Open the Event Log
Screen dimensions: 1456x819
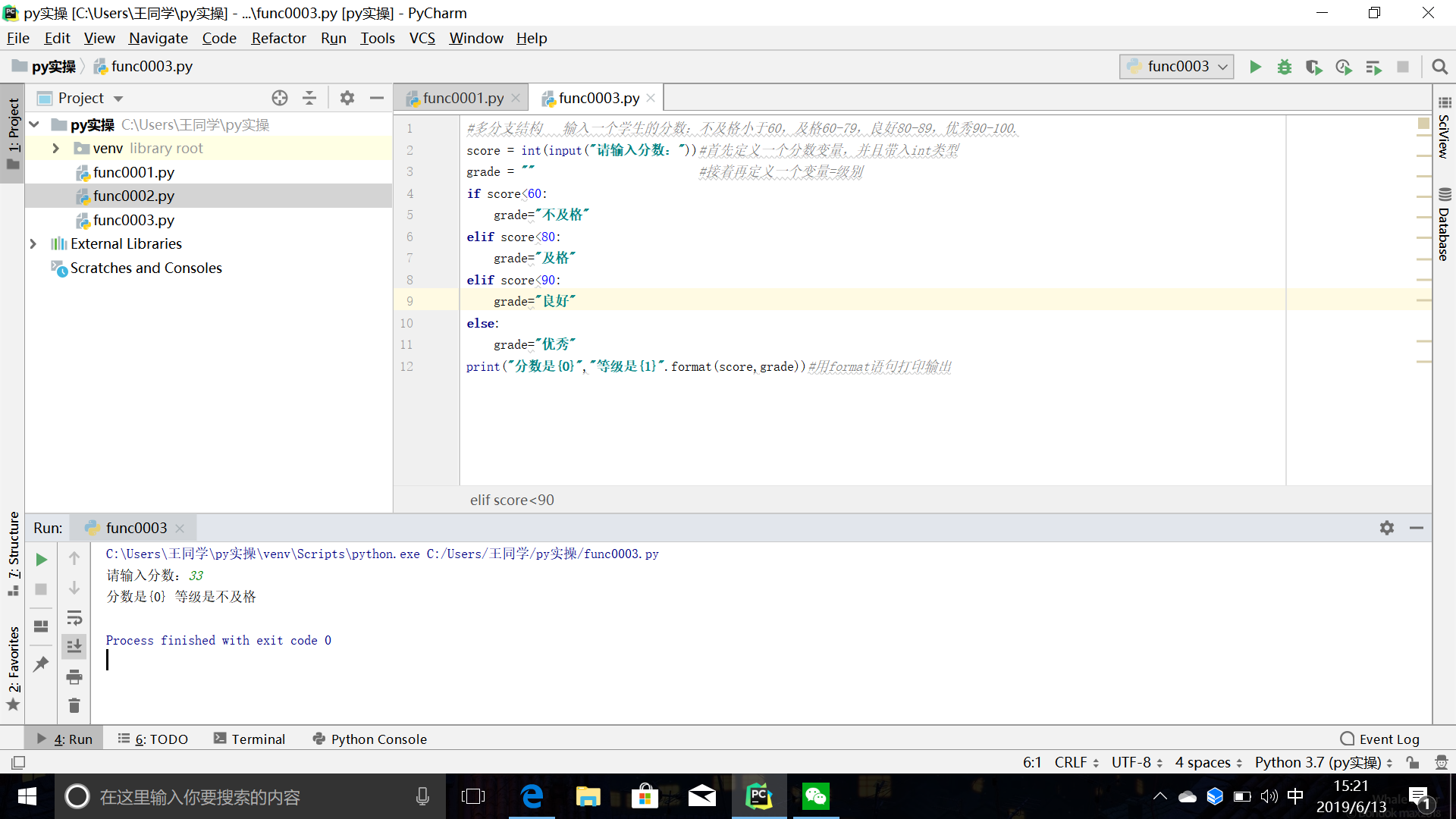tap(1379, 739)
